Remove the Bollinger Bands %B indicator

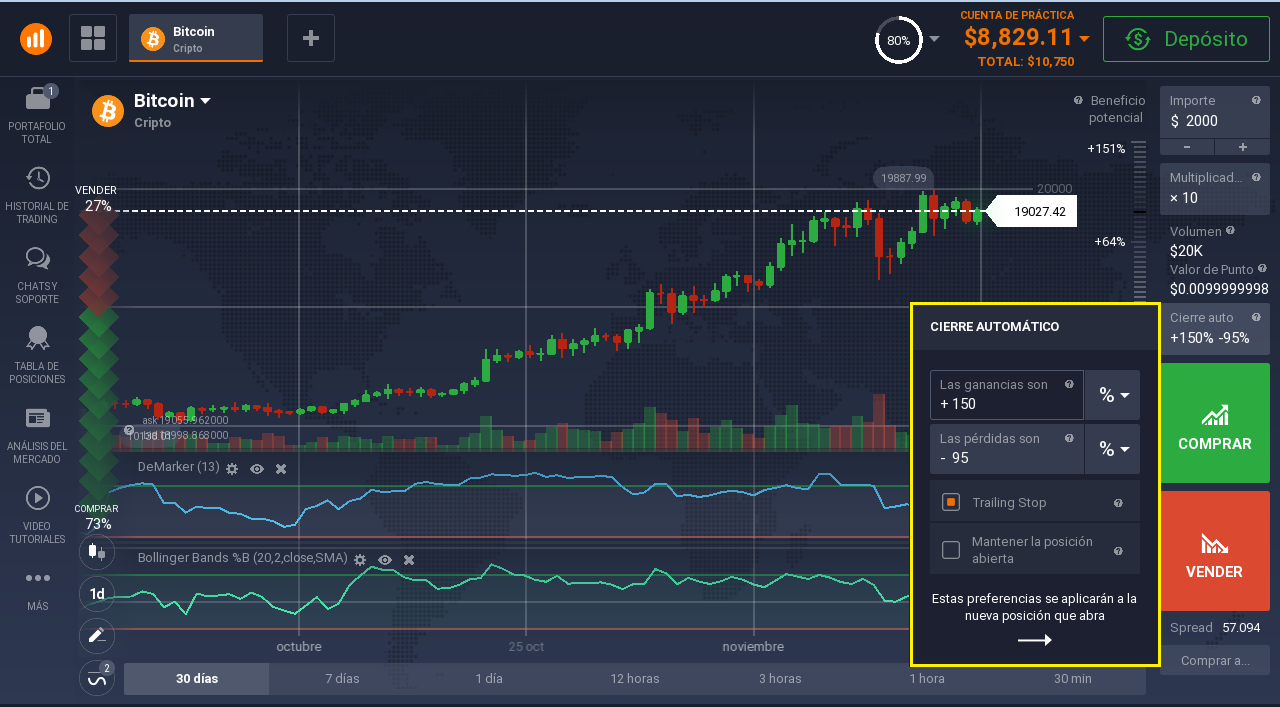(409, 560)
